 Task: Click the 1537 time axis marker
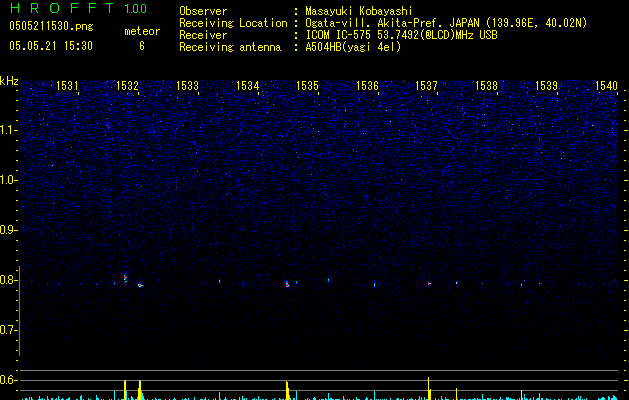point(426,85)
